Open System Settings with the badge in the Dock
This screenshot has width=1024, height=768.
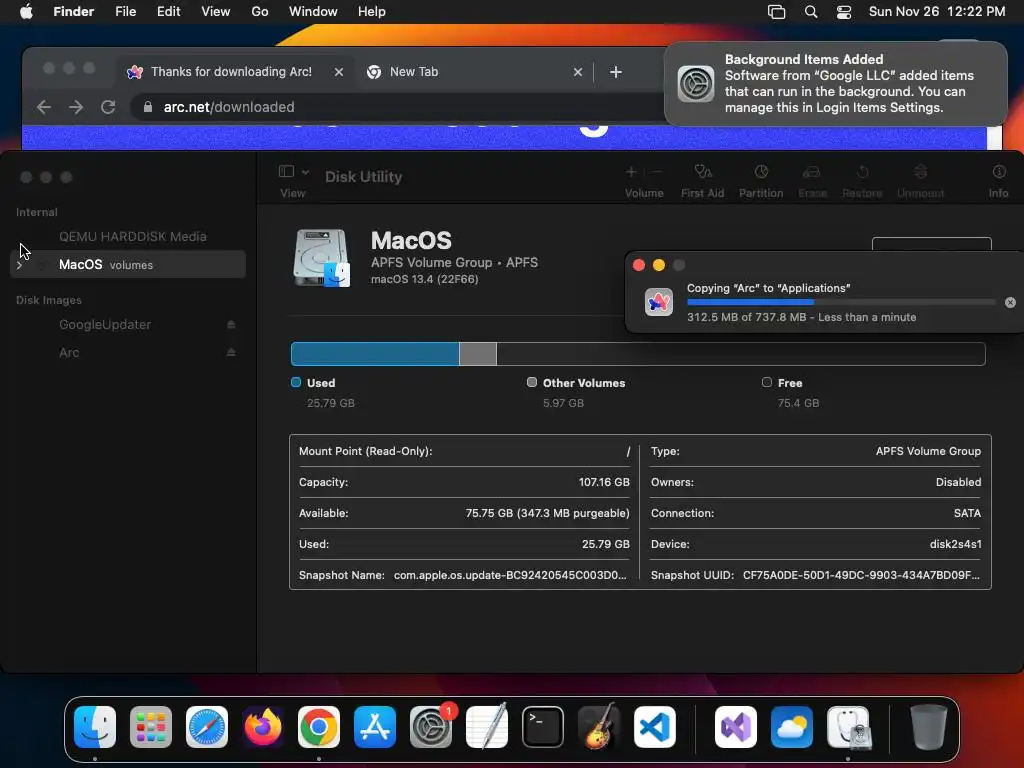(x=431, y=727)
